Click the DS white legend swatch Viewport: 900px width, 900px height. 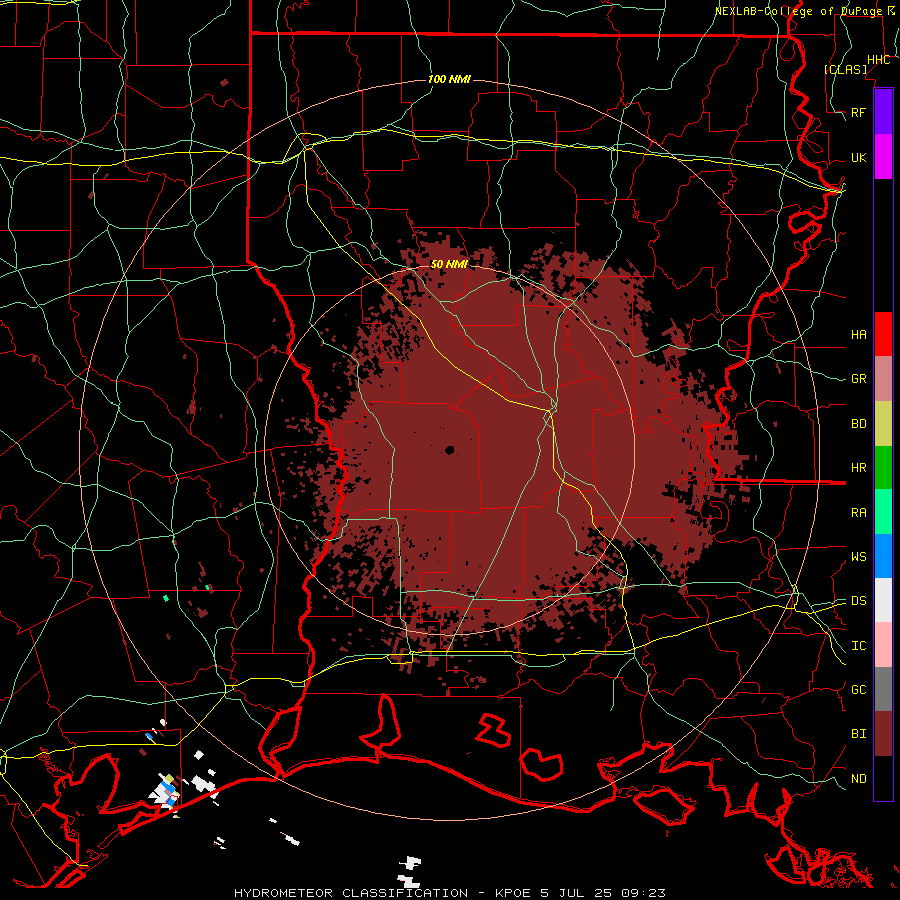(x=883, y=600)
